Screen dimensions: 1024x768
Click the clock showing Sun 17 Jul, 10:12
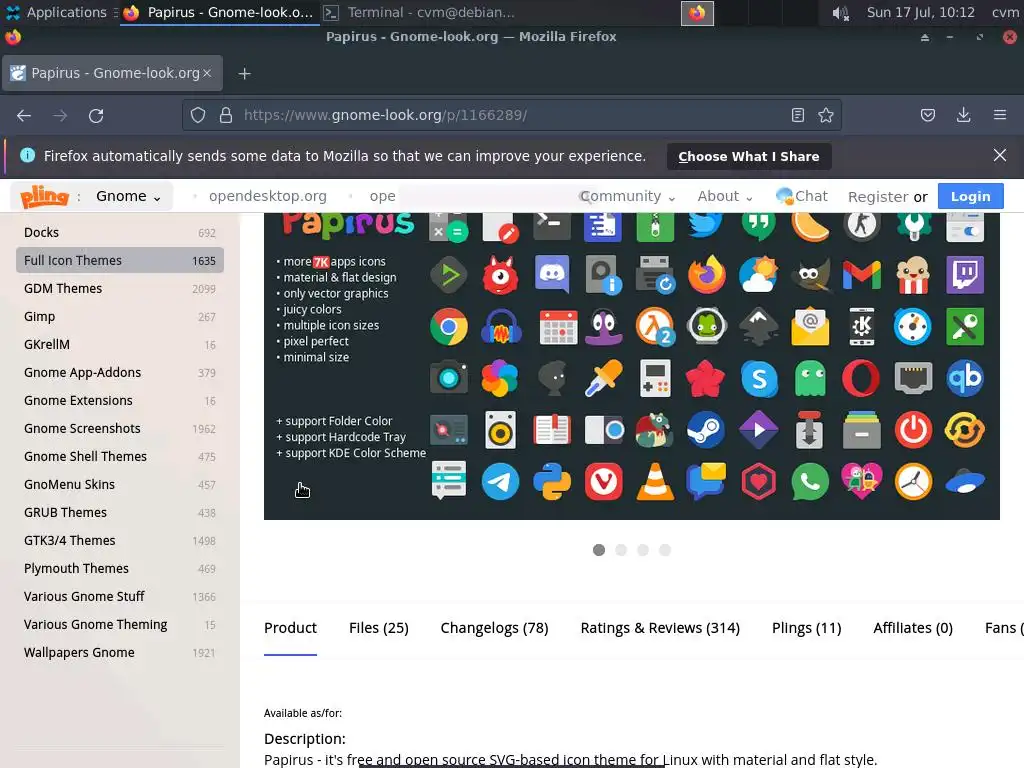click(920, 12)
